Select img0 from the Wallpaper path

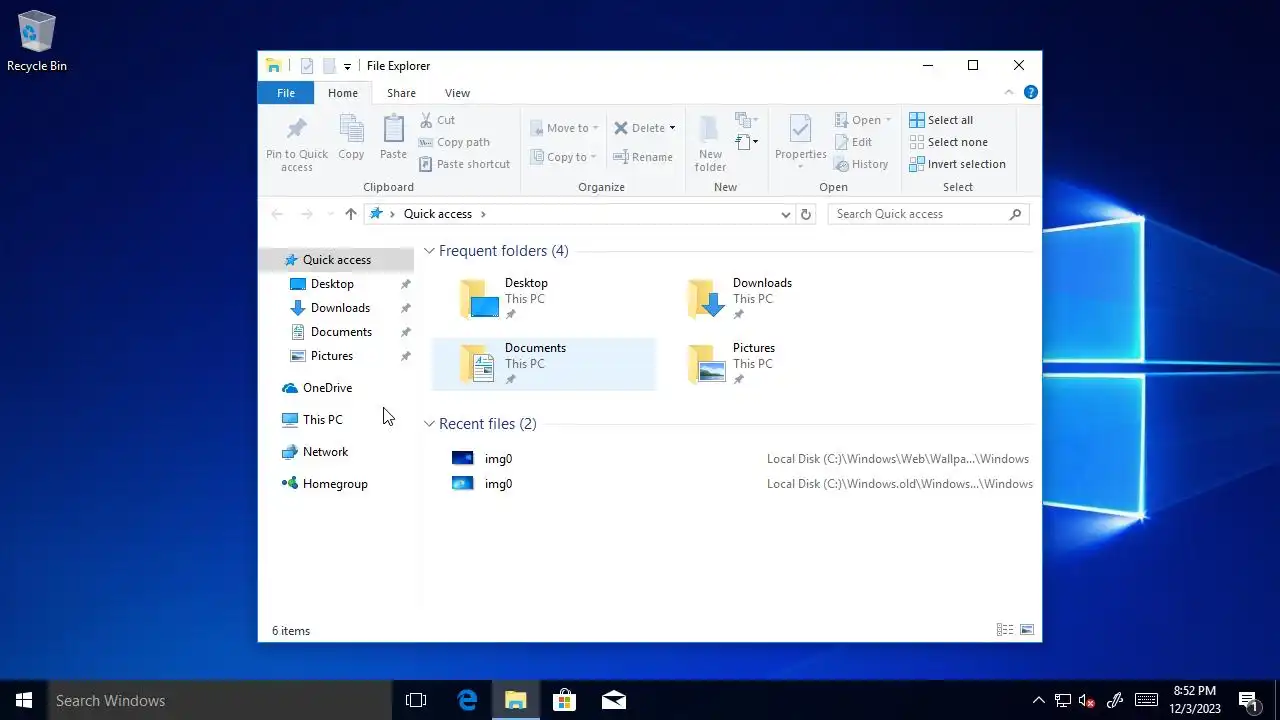point(740,459)
